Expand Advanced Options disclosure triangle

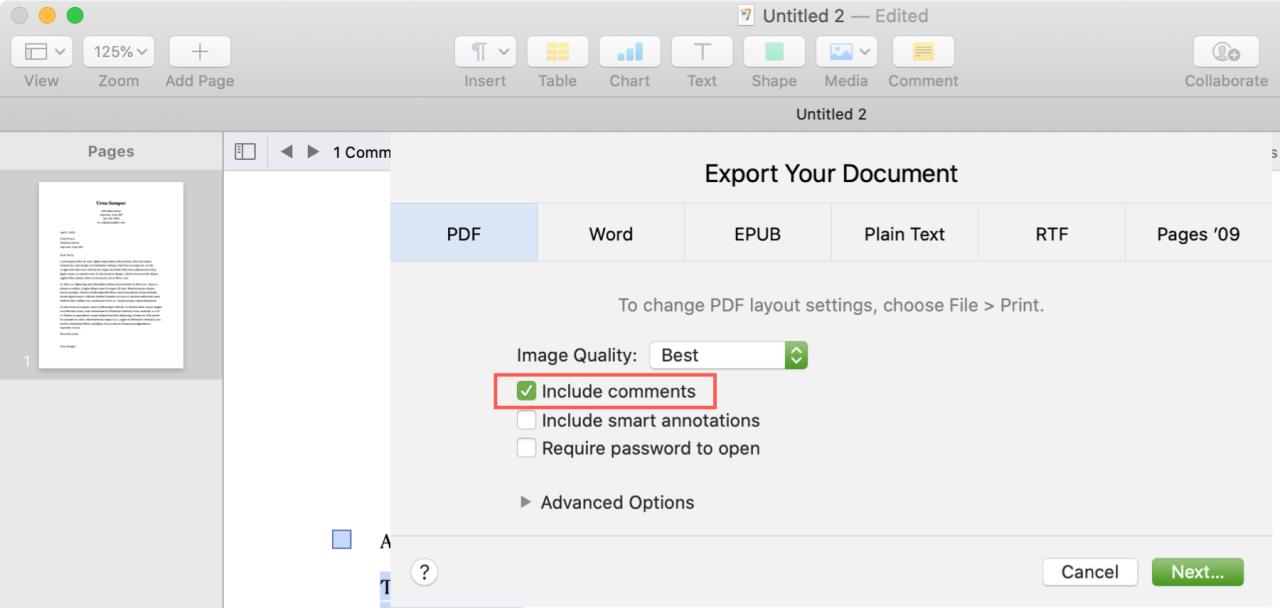coord(526,502)
